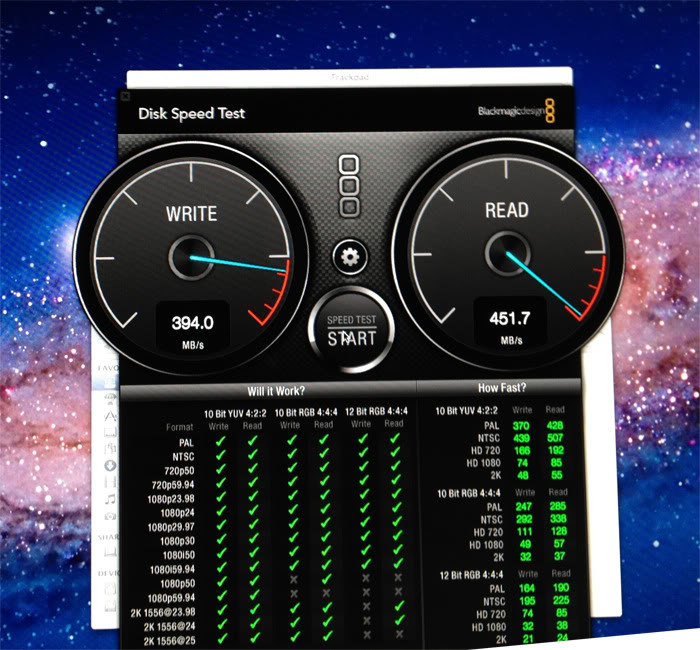Open Downloads in the Finder sidebar behind
Screen dimensions: 700x650
tap(110, 466)
